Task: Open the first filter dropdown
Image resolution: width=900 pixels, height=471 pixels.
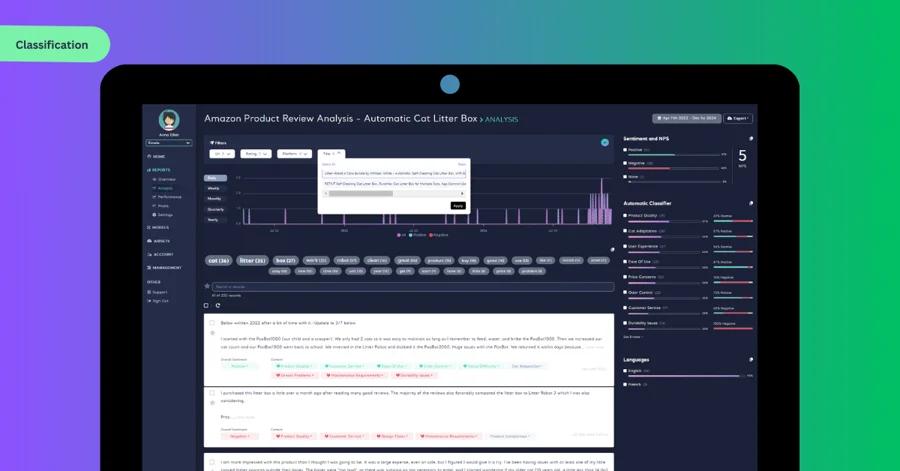Action: pos(222,154)
